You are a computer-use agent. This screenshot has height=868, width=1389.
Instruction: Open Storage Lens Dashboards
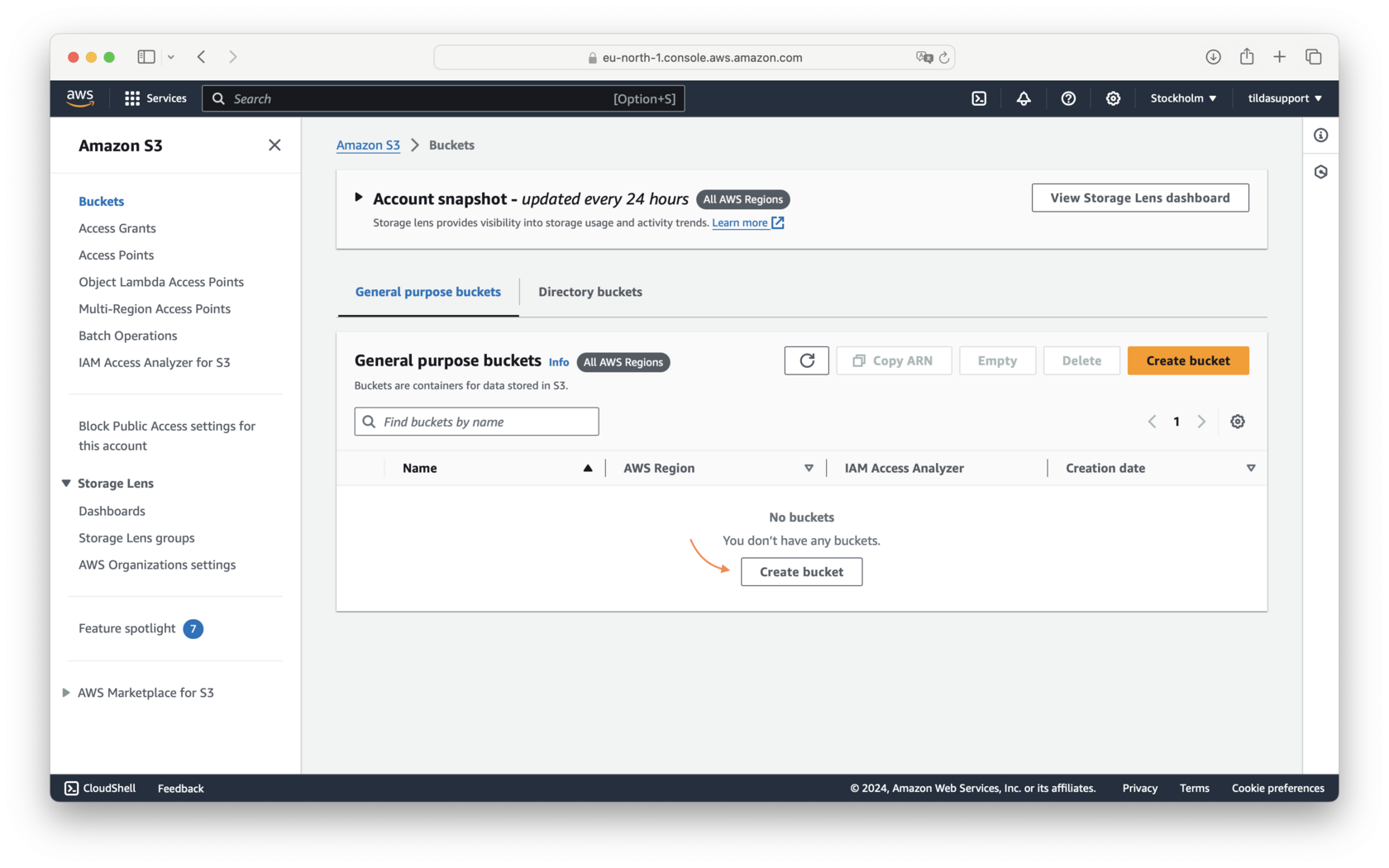click(x=112, y=511)
